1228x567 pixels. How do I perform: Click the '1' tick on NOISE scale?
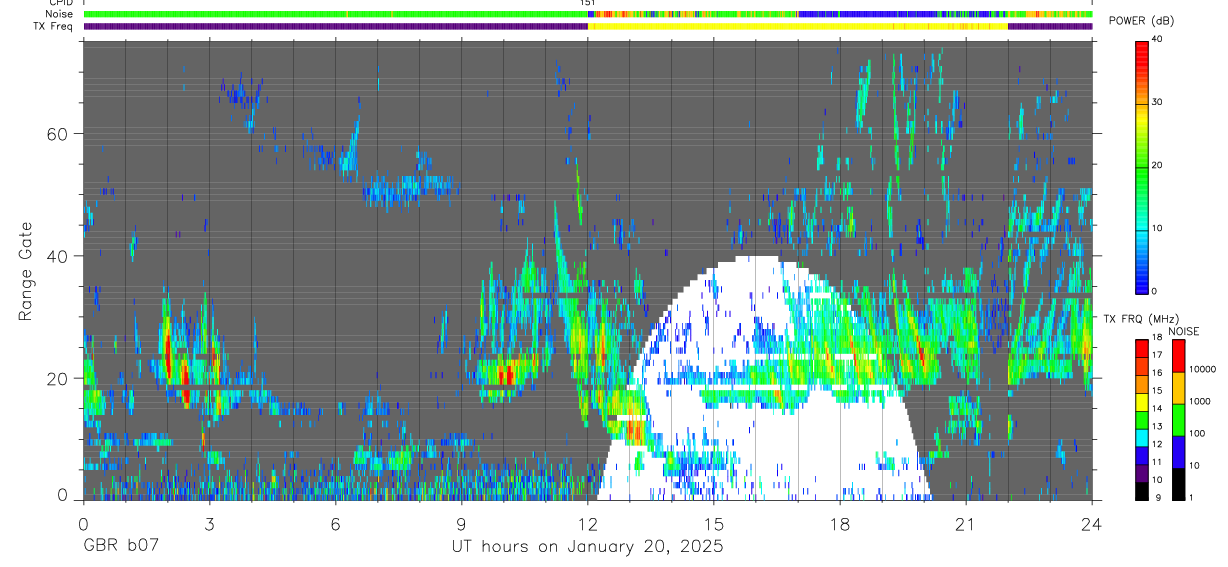click(1193, 499)
